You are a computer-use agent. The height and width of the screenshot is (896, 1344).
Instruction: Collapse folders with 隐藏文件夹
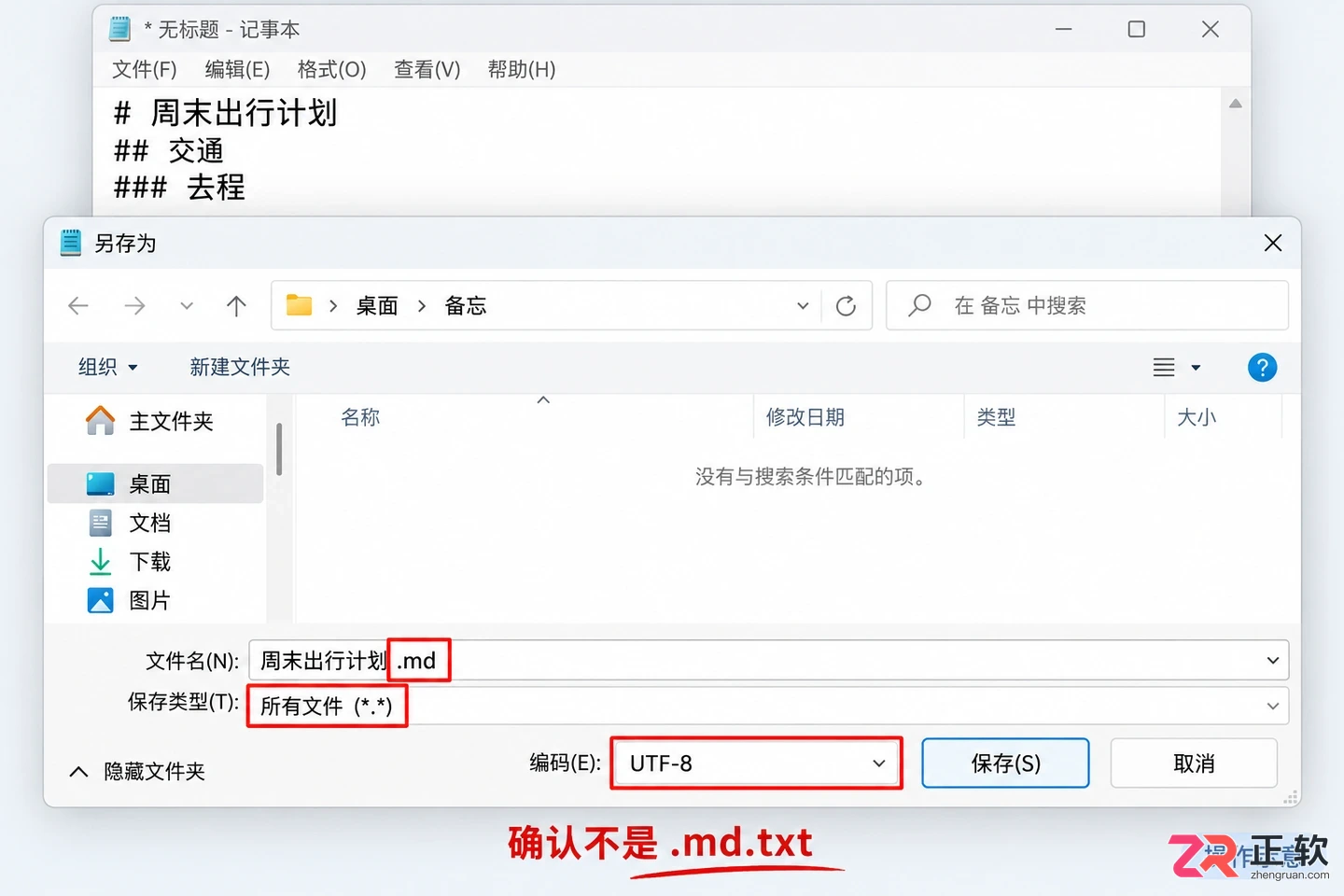(137, 772)
